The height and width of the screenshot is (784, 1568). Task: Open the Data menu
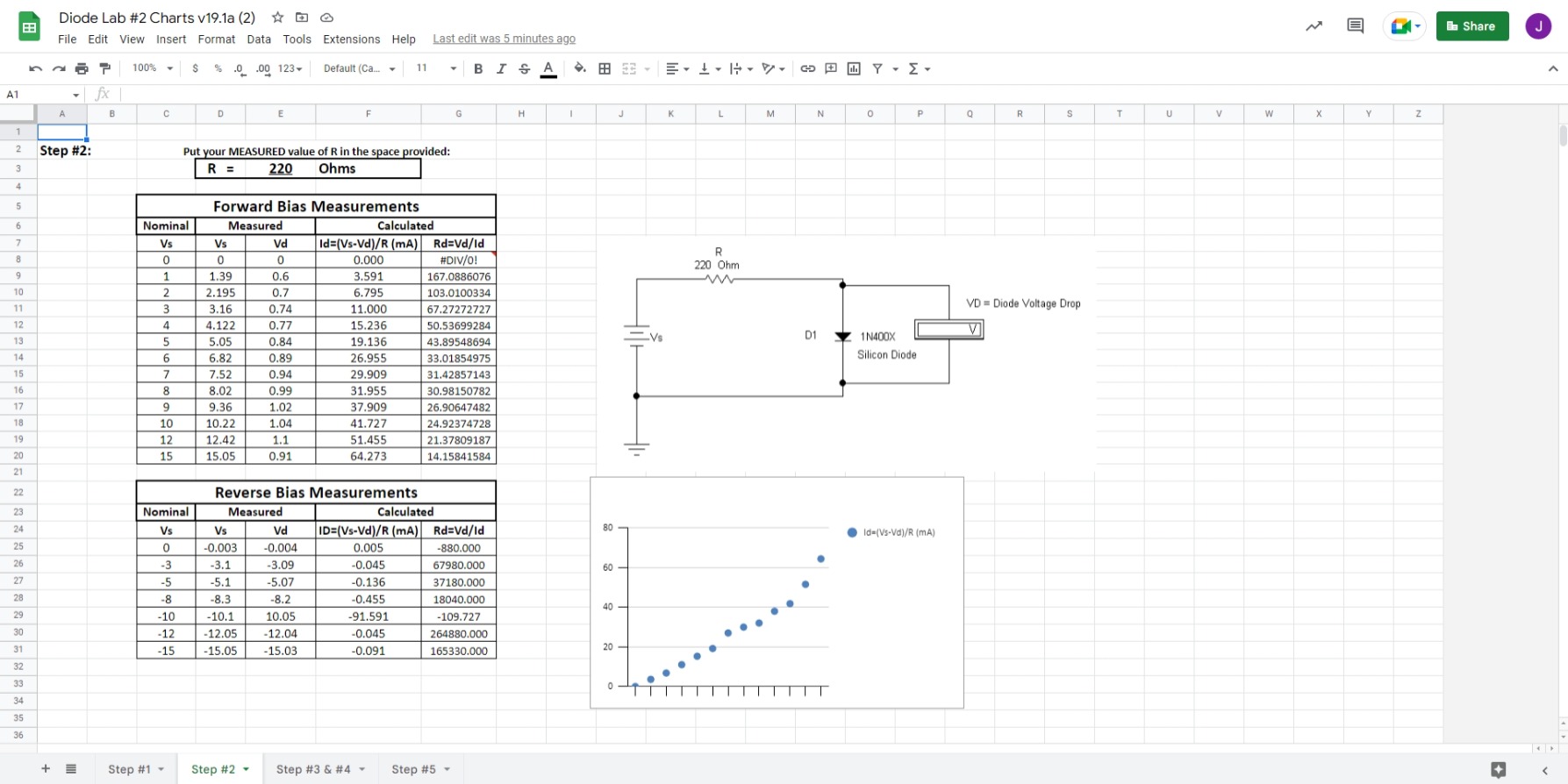click(x=259, y=39)
